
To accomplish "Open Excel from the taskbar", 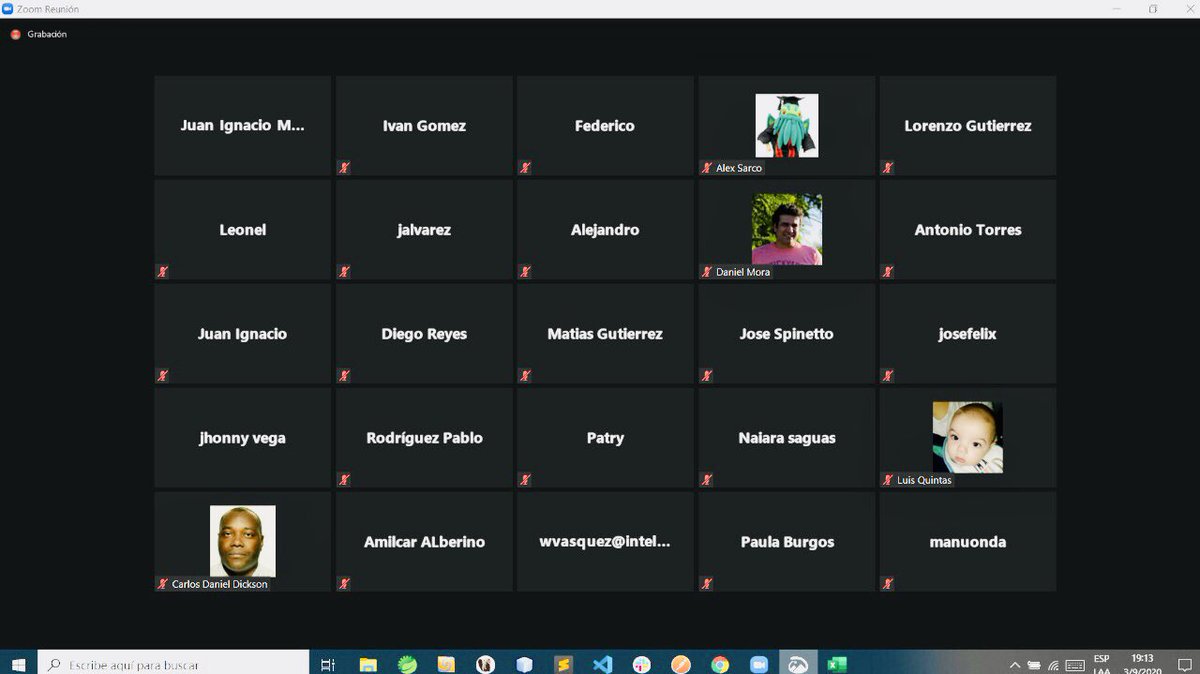I will point(837,664).
